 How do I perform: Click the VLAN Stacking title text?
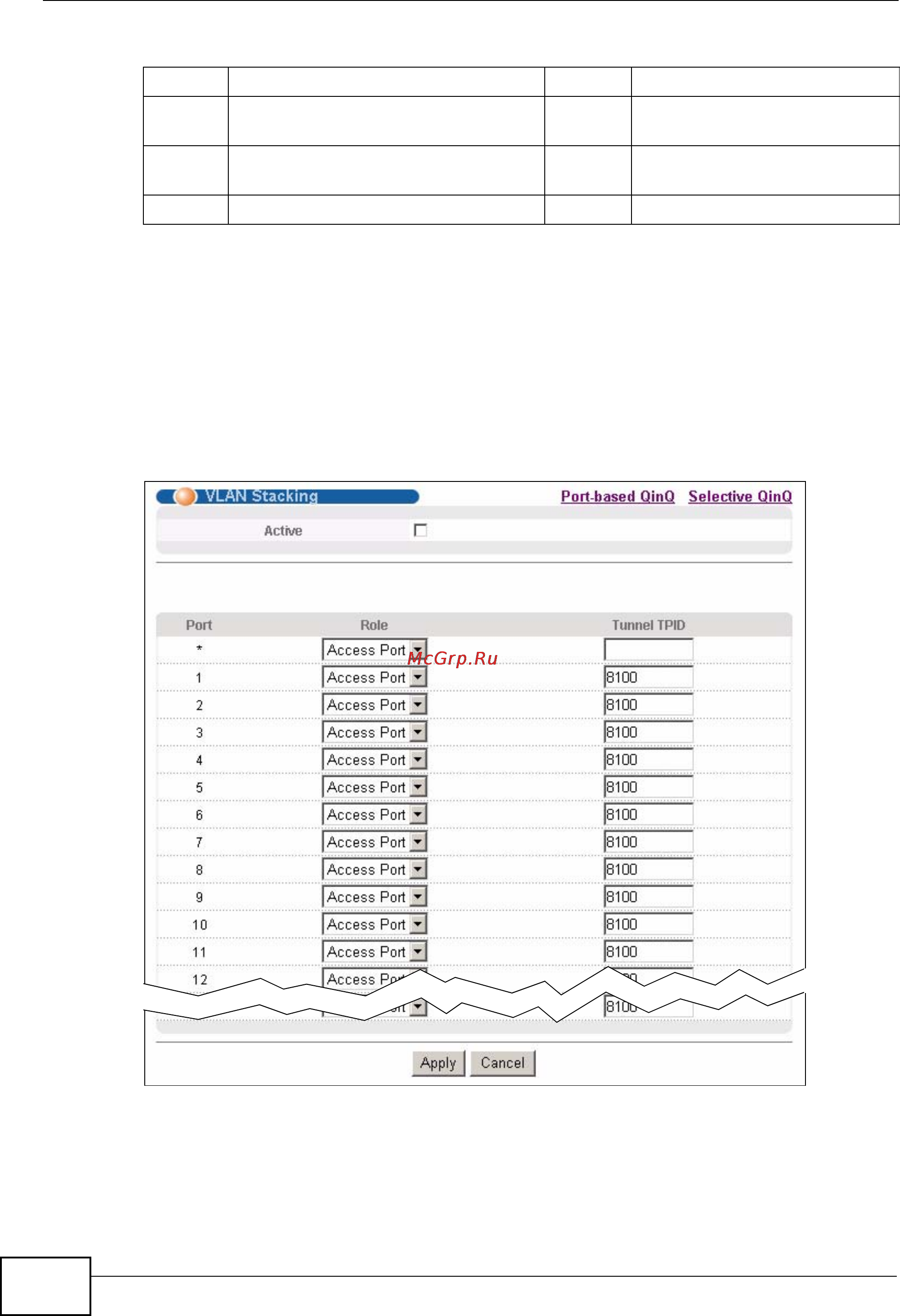click(262, 496)
